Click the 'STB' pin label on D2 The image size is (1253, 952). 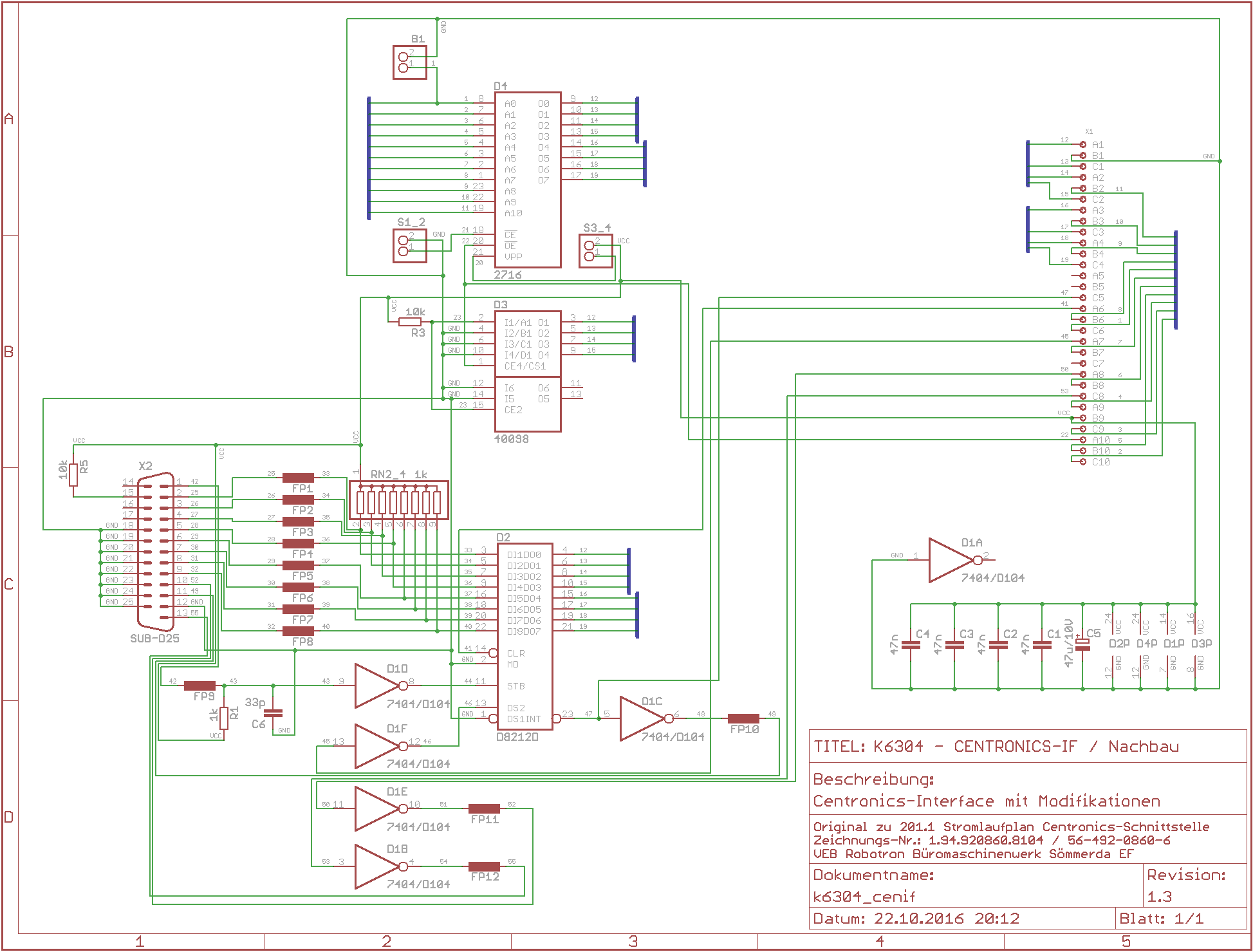click(515, 686)
